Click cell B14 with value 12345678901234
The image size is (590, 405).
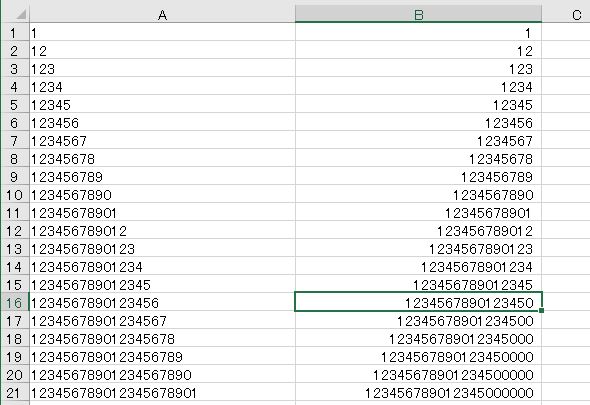pyautogui.click(x=418, y=266)
